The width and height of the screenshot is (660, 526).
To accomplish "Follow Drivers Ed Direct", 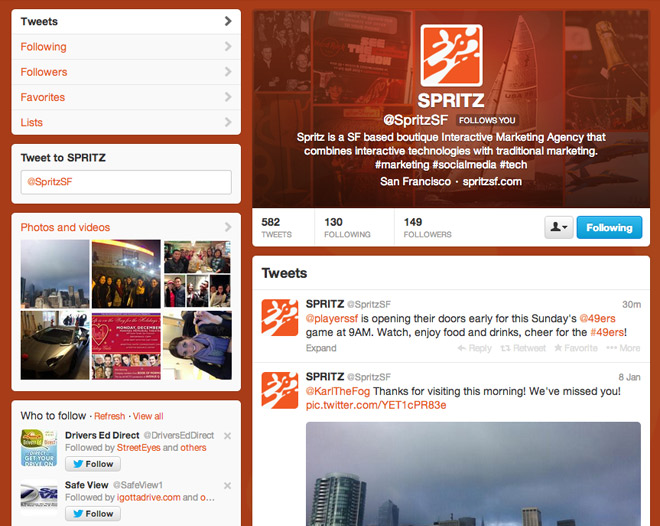I will [x=93, y=464].
